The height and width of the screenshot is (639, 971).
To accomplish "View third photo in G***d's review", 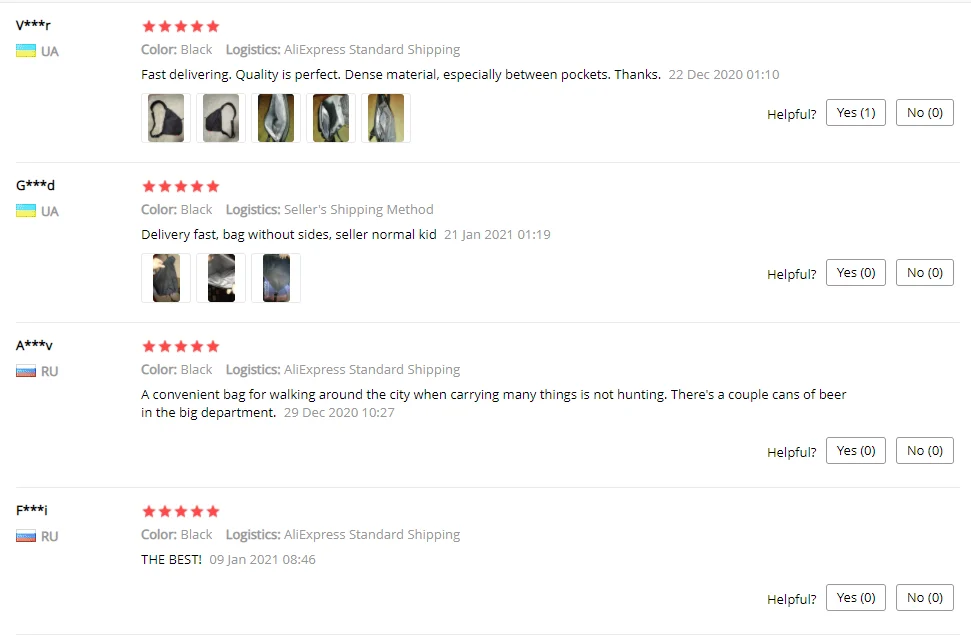I will (276, 278).
